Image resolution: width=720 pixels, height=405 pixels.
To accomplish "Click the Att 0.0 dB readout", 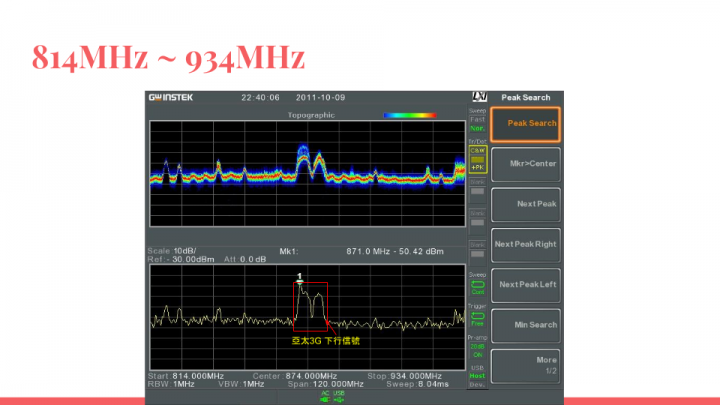I will point(245,259).
